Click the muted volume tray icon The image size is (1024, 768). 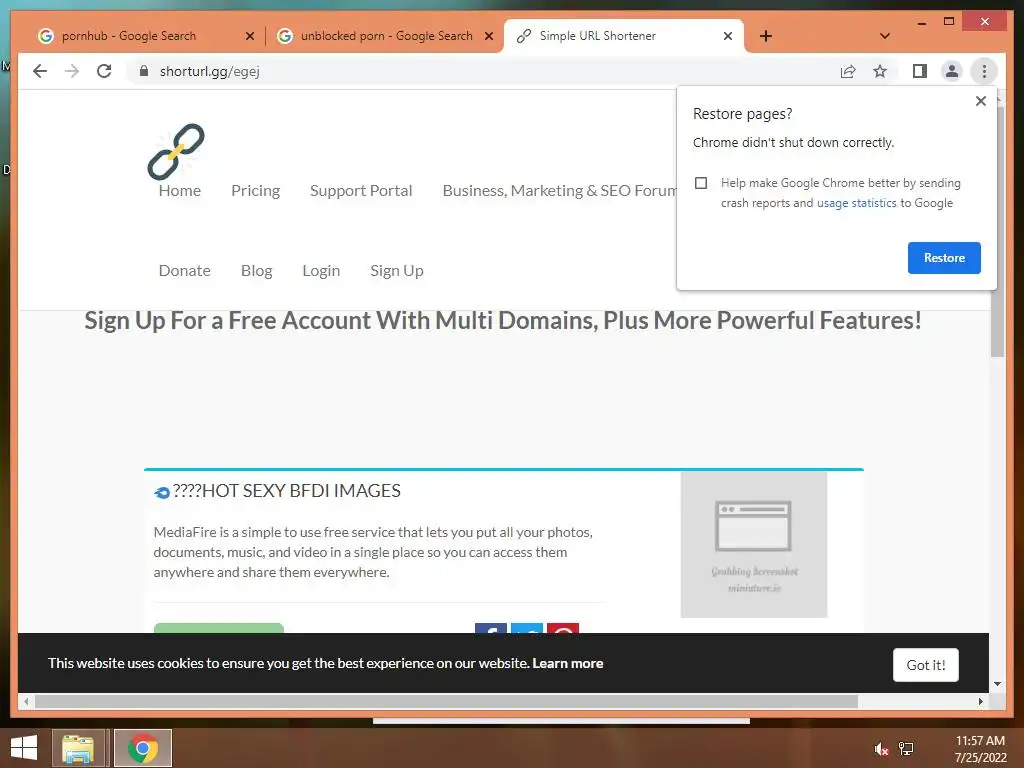click(880, 748)
